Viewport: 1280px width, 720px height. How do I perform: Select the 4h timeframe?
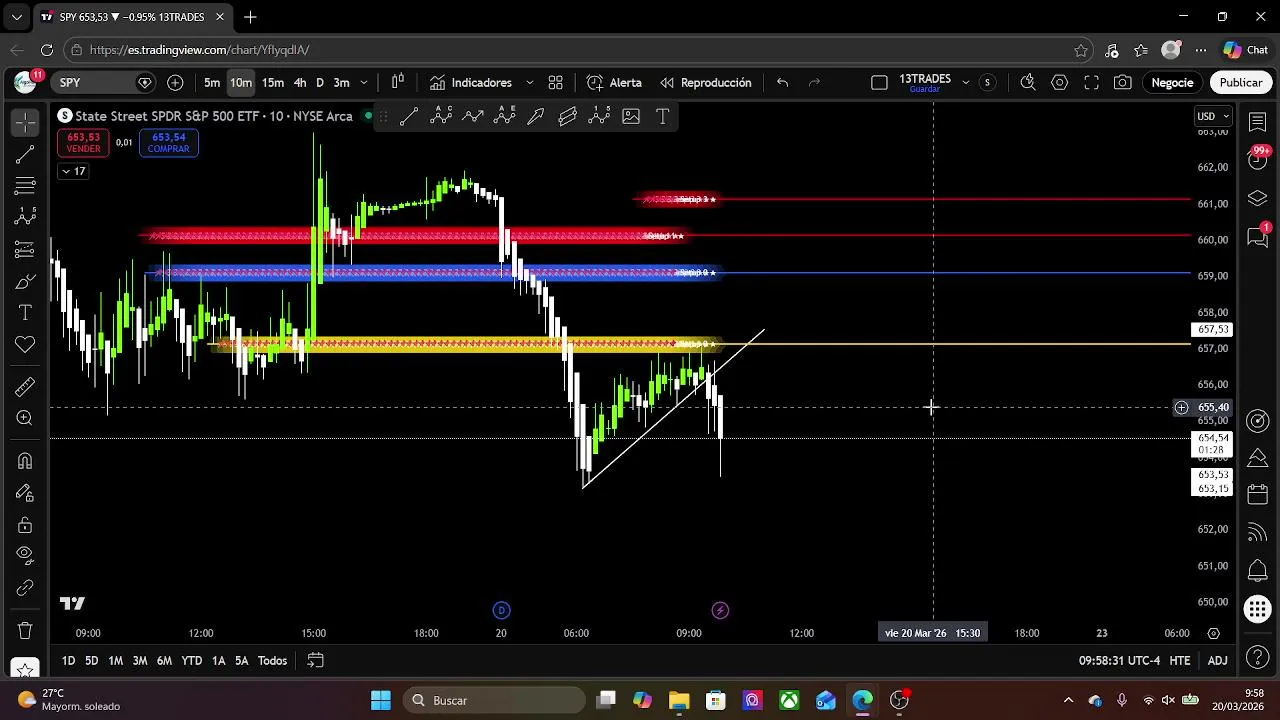tap(300, 83)
